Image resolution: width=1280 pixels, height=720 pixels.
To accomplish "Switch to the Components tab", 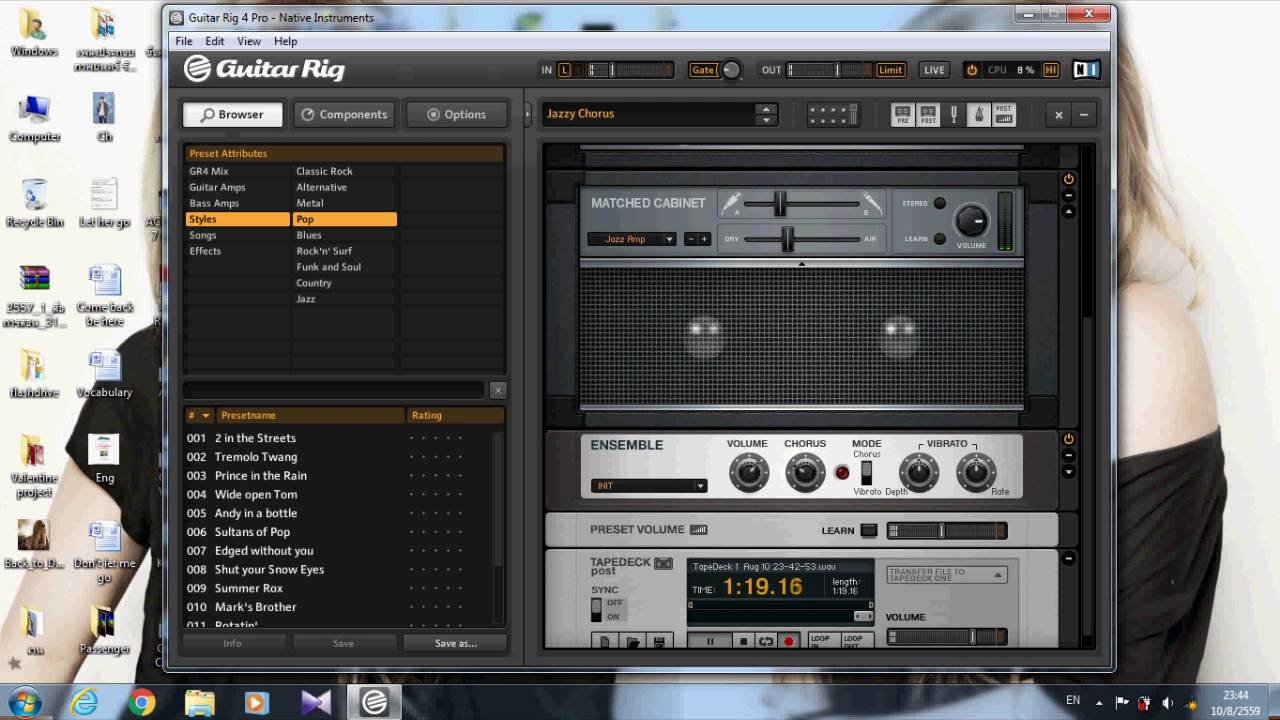I will pyautogui.click(x=344, y=115).
